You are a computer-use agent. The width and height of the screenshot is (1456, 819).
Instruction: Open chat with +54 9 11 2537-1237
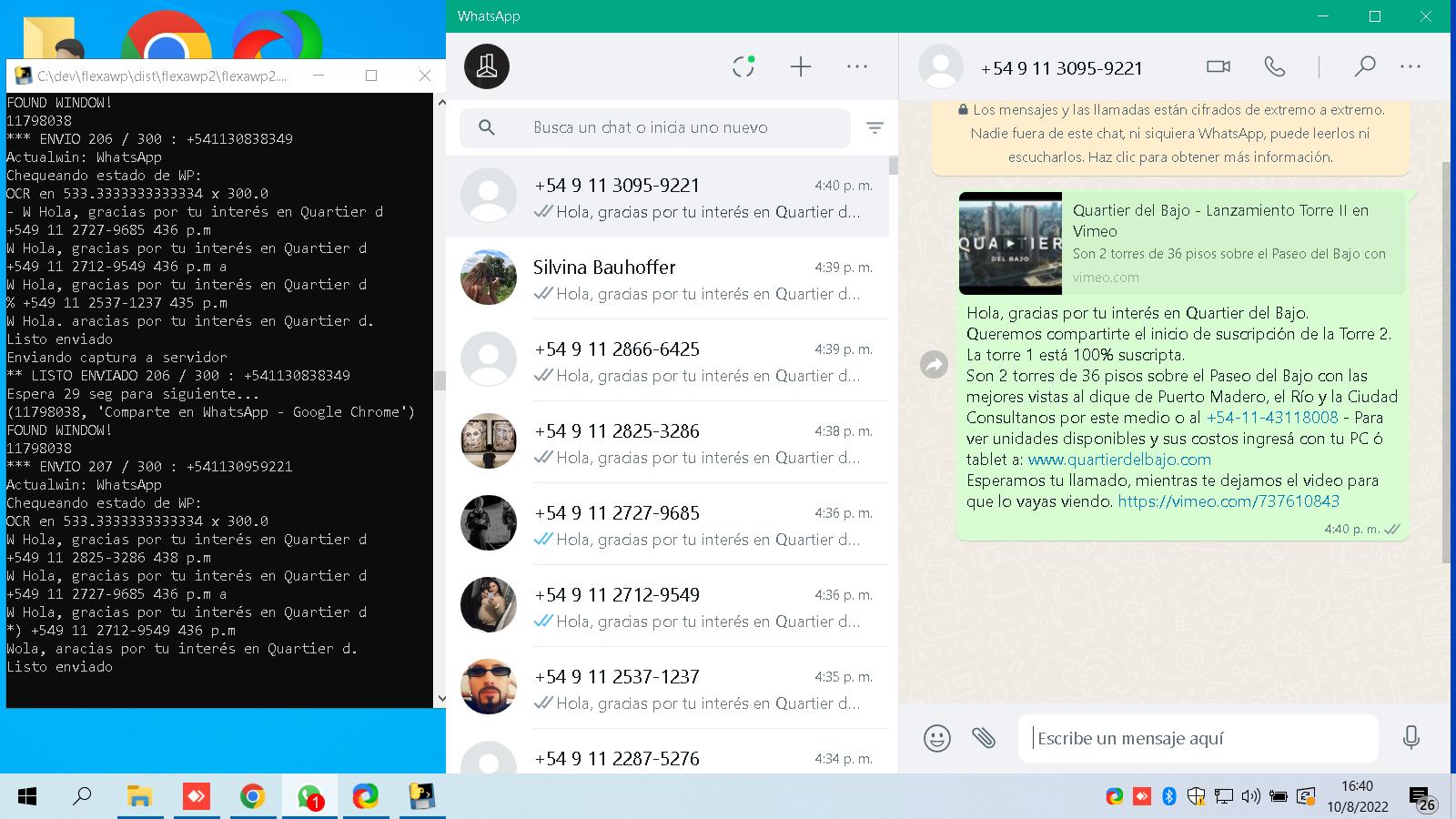pos(667,688)
